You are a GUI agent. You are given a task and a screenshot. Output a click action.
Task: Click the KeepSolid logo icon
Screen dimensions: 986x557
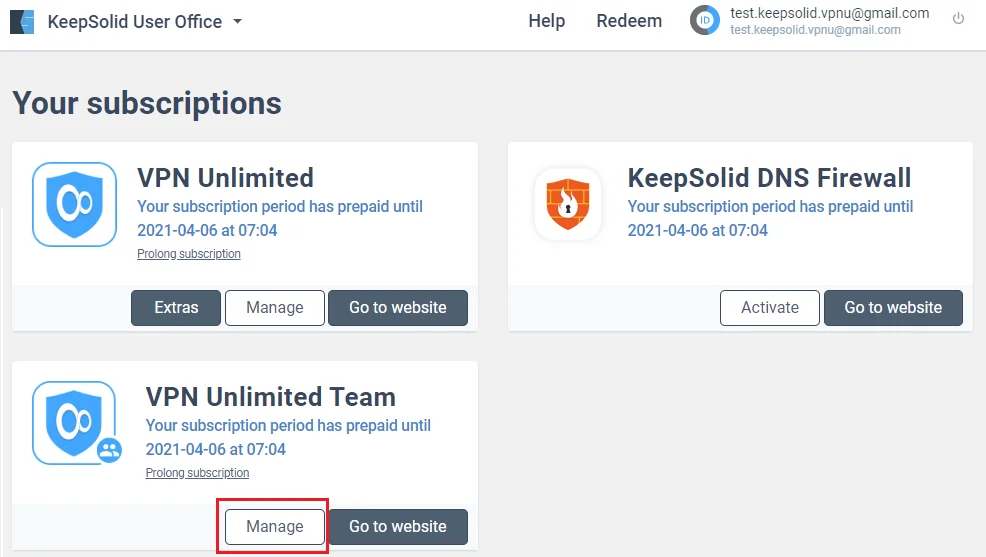[x=22, y=21]
